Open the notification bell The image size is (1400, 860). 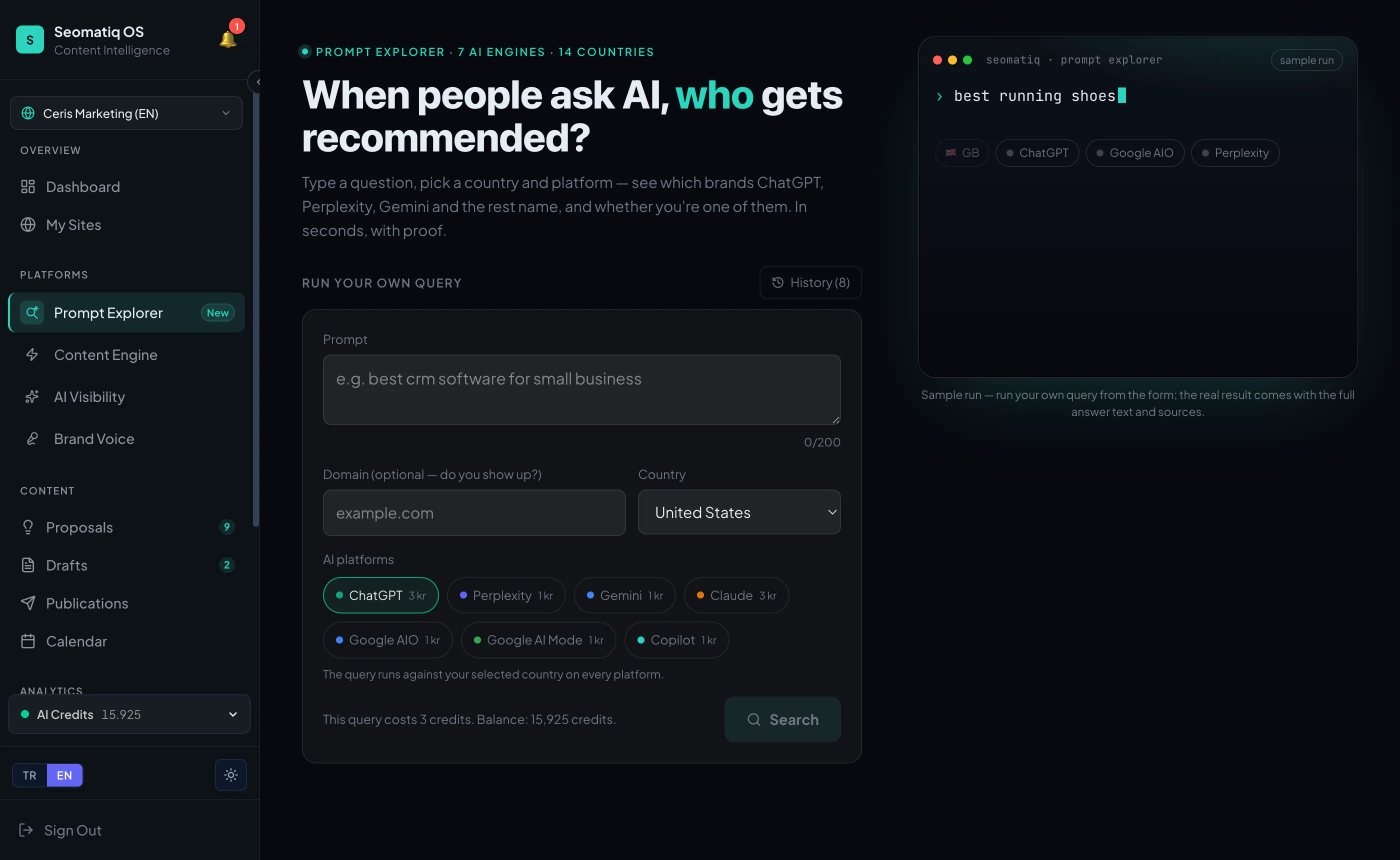click(x=228, y=39)
